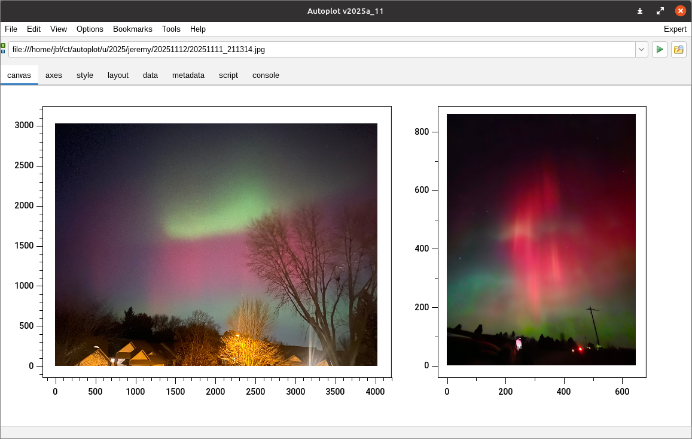692x439 pixels.
Task: Open the Edit menu
Action: 34,29
